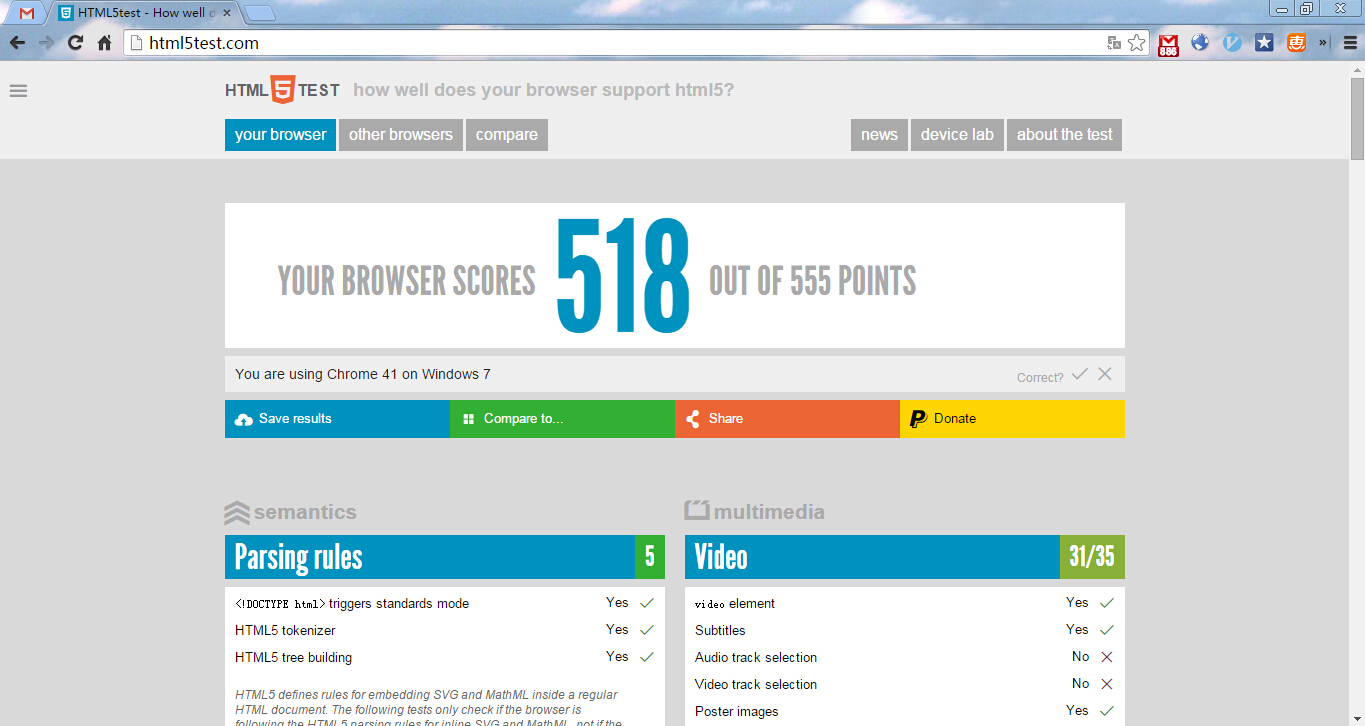Open the browser home page icon
1365x726 pixels.
coord(104,43)
